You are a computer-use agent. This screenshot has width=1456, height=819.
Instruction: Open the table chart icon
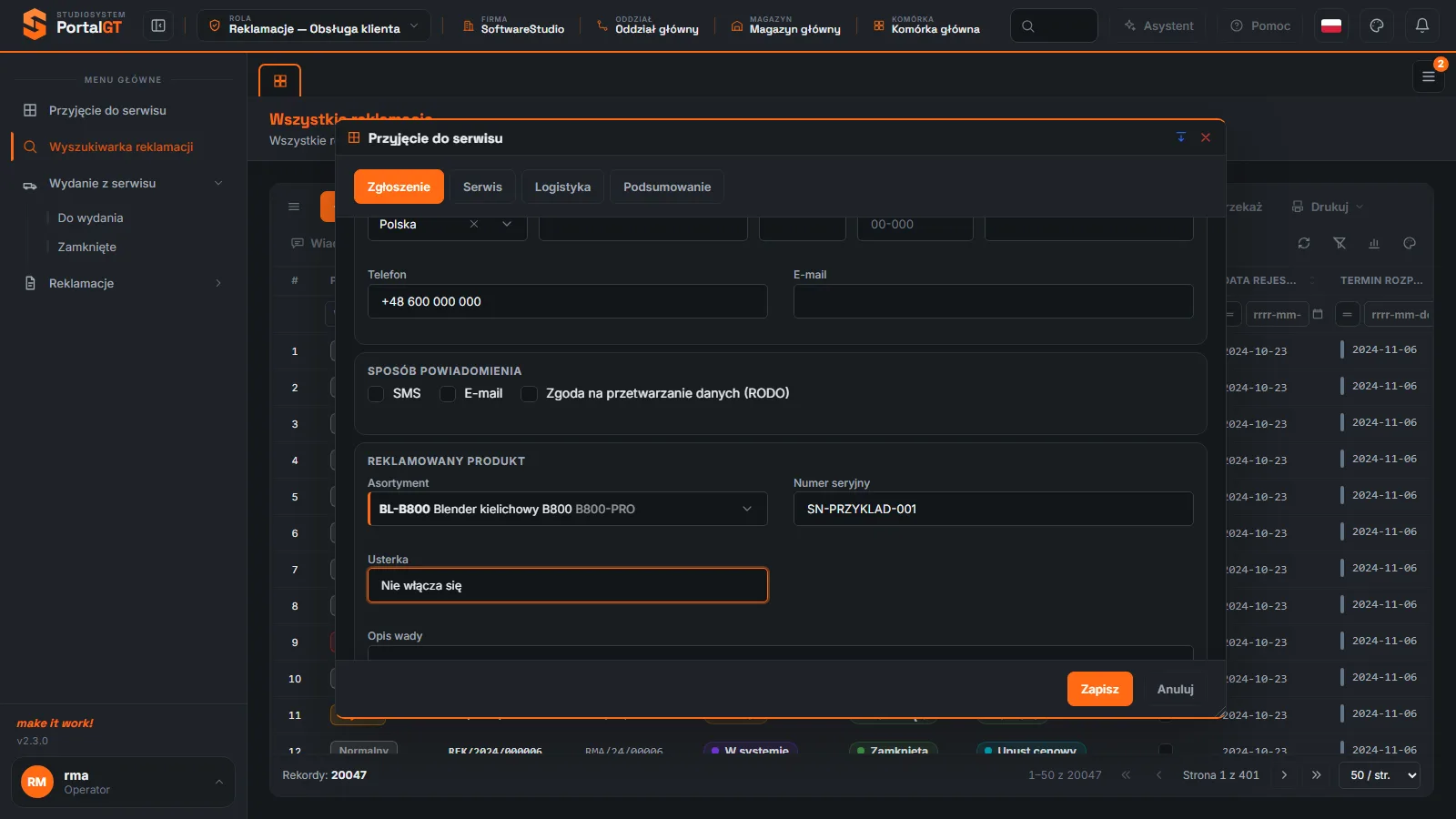1374,243
